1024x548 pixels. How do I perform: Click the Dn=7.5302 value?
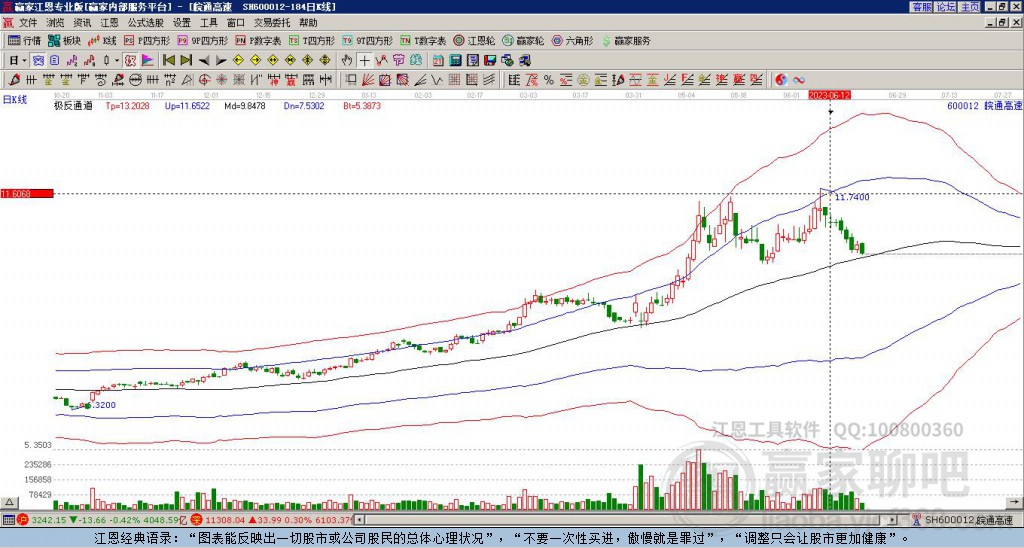coord(302,105)
